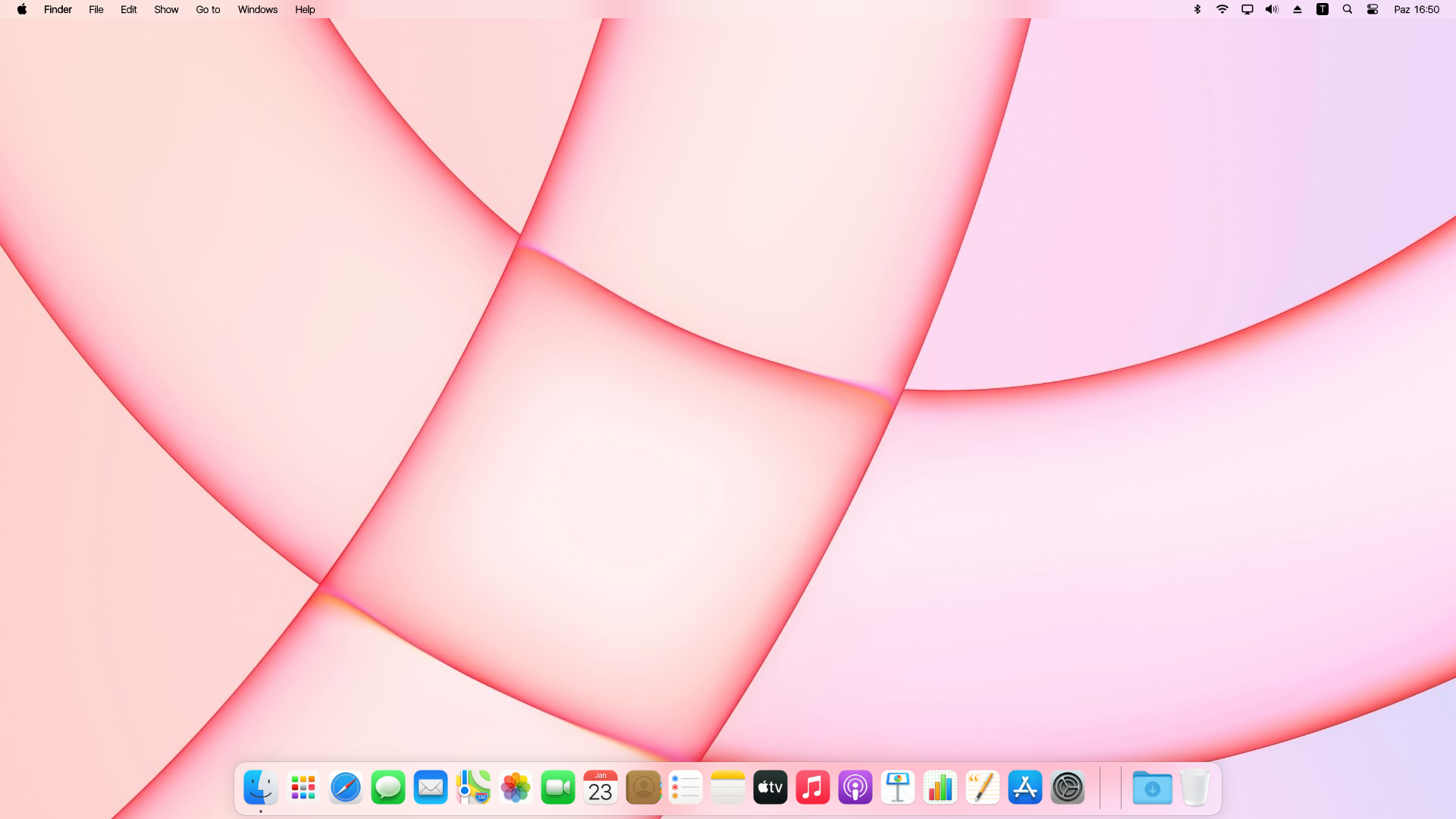1456x819 pixels.
Task: Open System Preferences gear icon
Action: pos(1068,788)
